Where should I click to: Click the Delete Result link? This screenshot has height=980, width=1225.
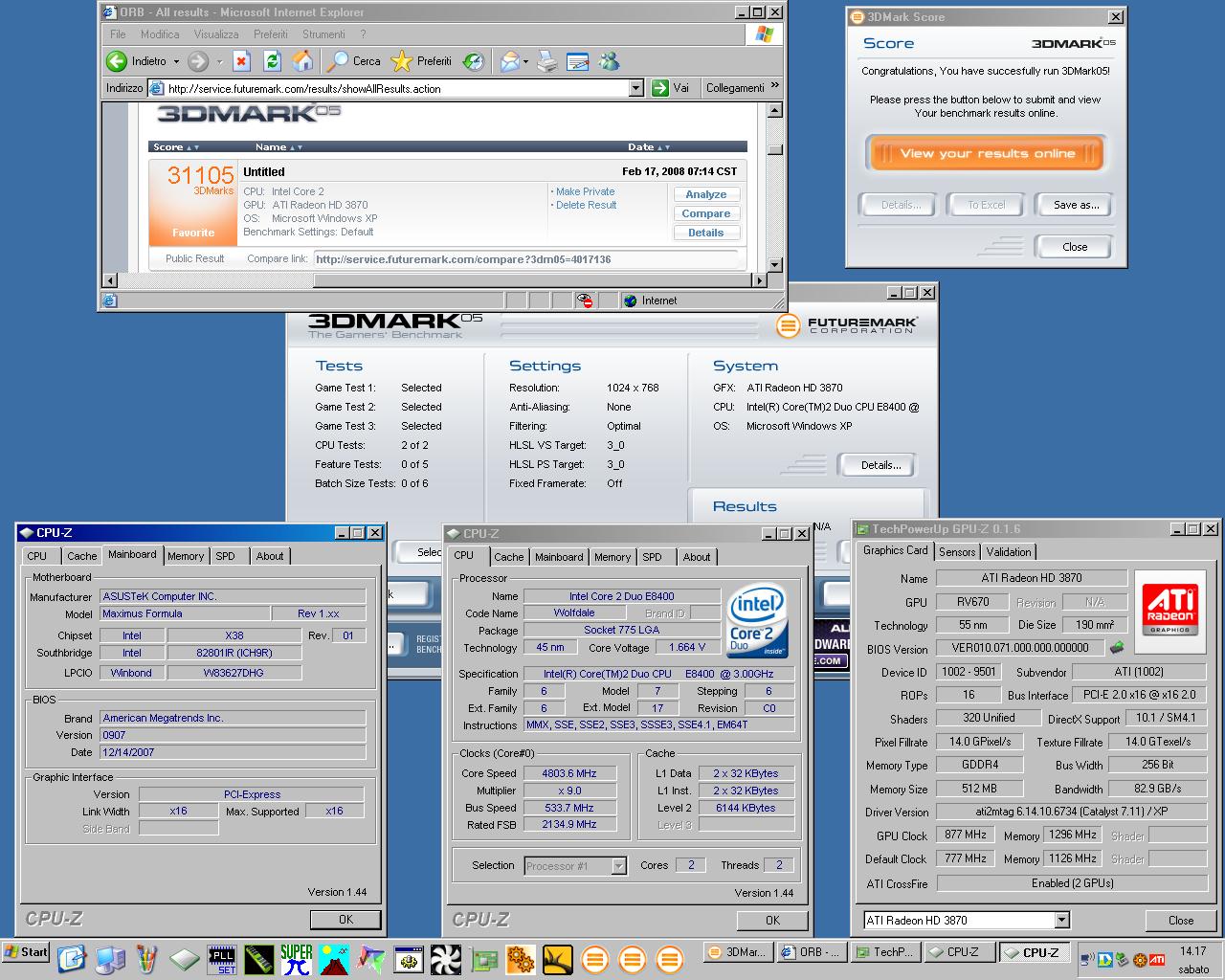click(586, 205)
